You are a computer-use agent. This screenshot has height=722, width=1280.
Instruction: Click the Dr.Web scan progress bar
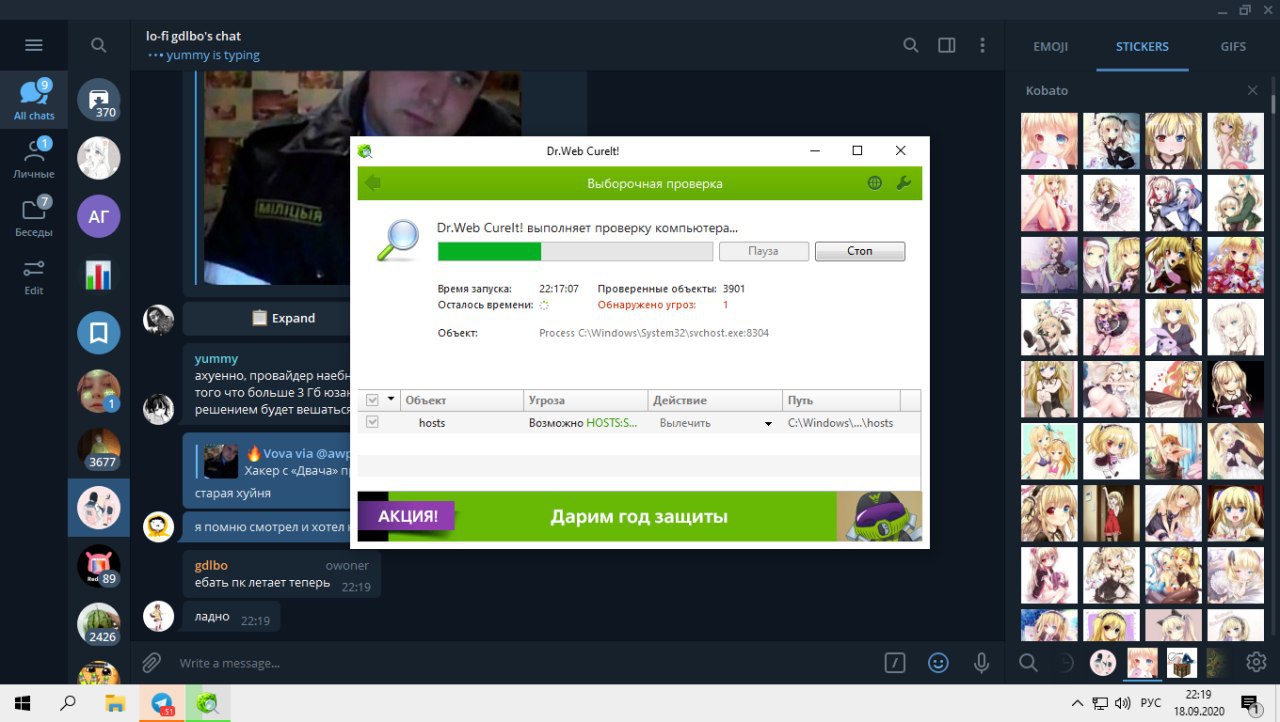tap(575, 251)
